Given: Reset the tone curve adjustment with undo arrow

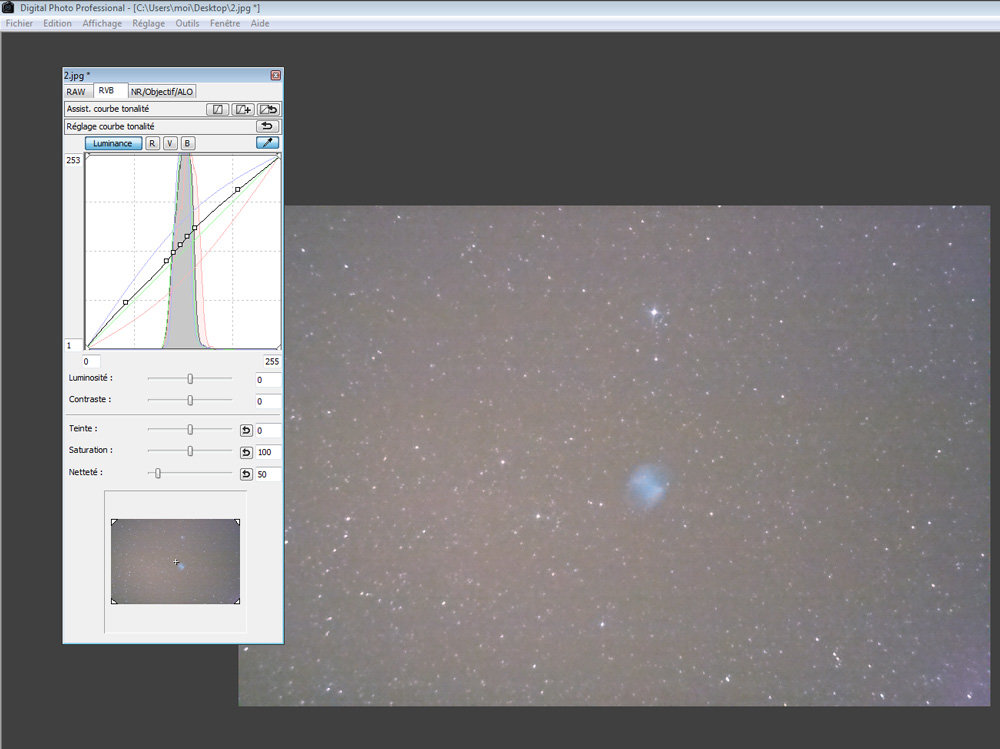Looking at the screenshot, I should point(267,126).
